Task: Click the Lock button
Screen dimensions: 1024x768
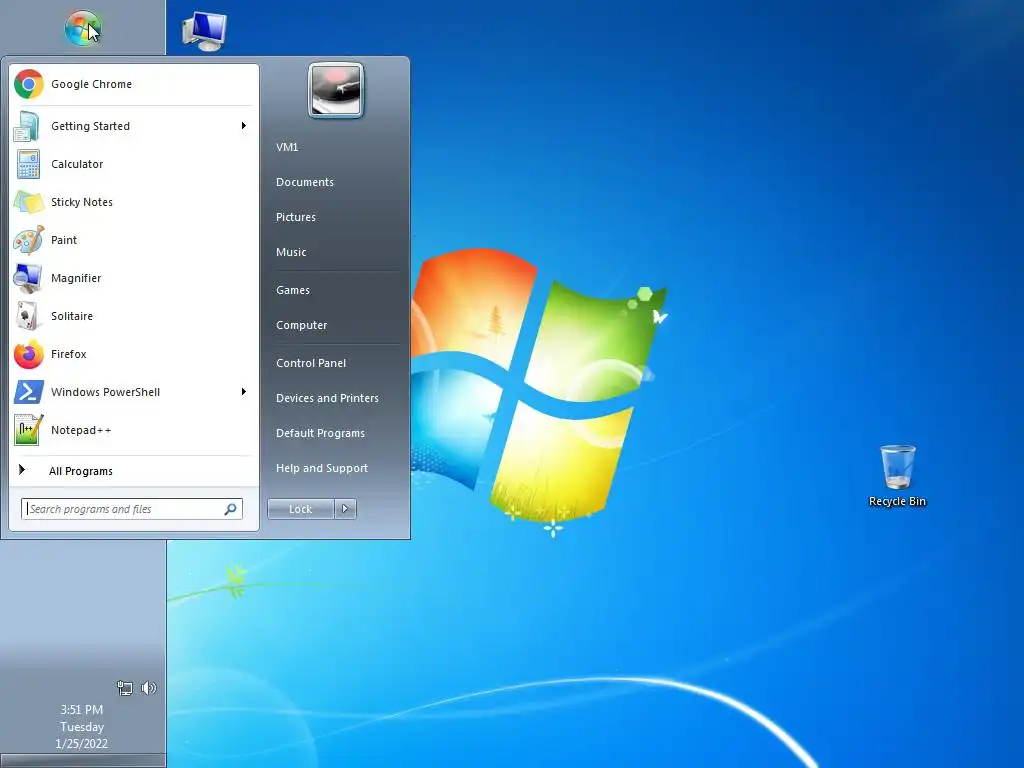Action: coord(300,509)
